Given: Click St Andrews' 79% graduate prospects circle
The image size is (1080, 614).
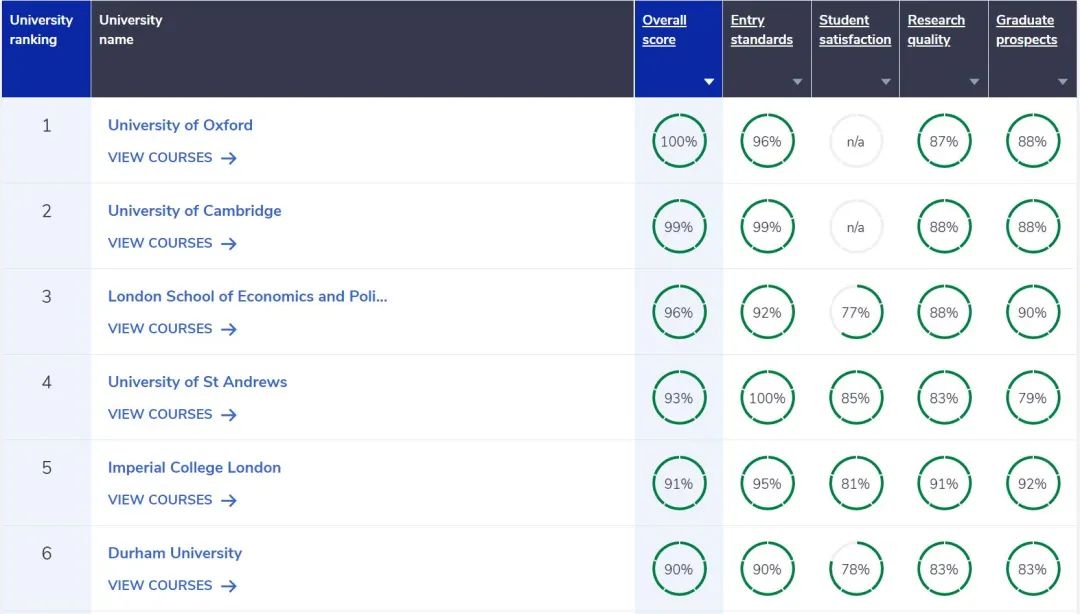Looking at the screenshot, I should pyautogui.click(x=1032, y=398).
